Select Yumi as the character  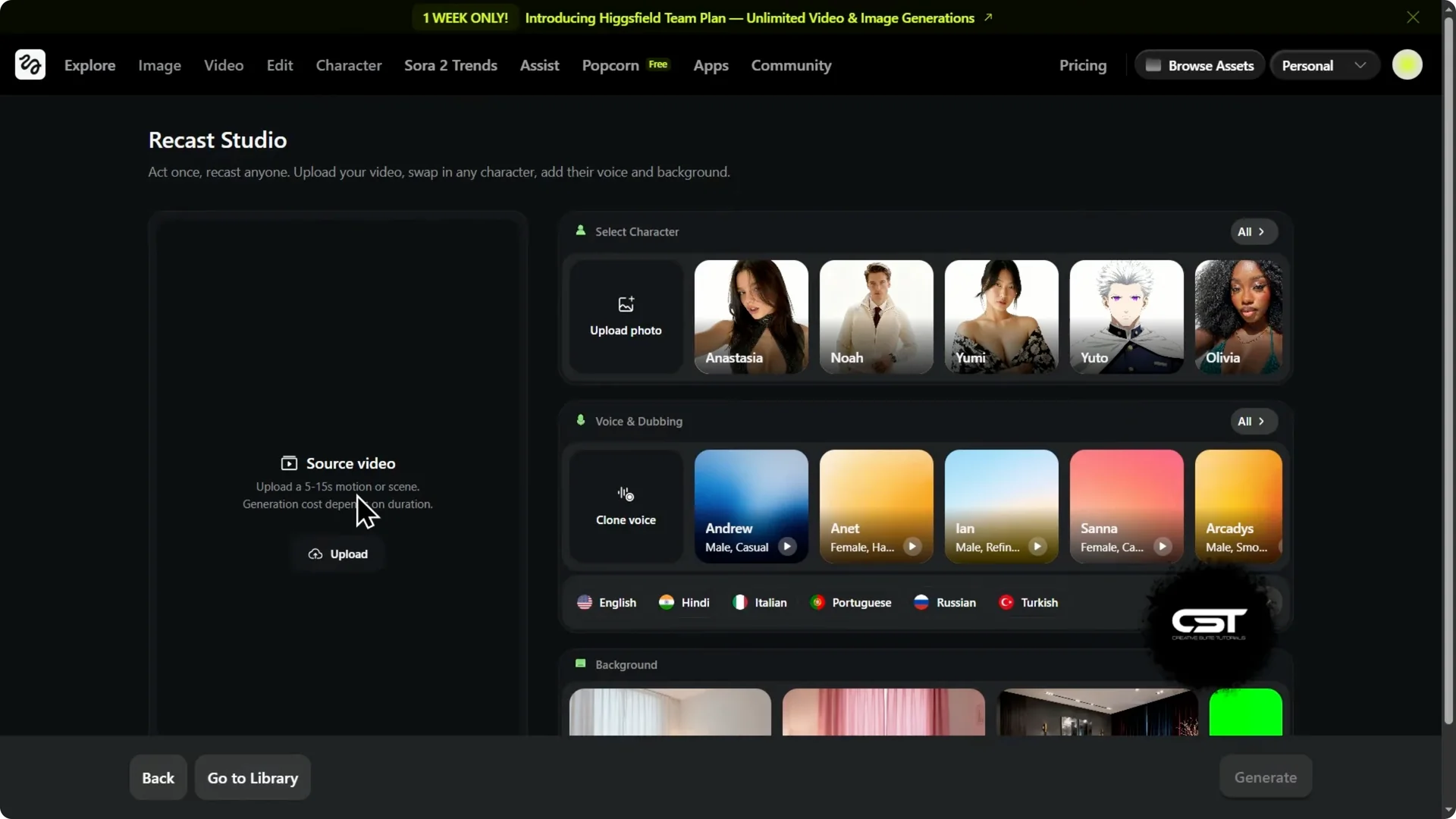[x=1000, y=316]
